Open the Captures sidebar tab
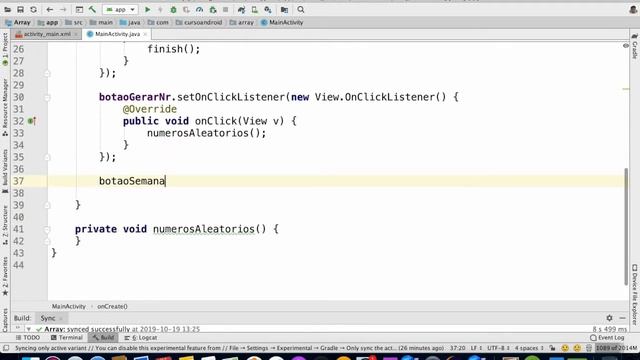 click(x=5, y=319)
